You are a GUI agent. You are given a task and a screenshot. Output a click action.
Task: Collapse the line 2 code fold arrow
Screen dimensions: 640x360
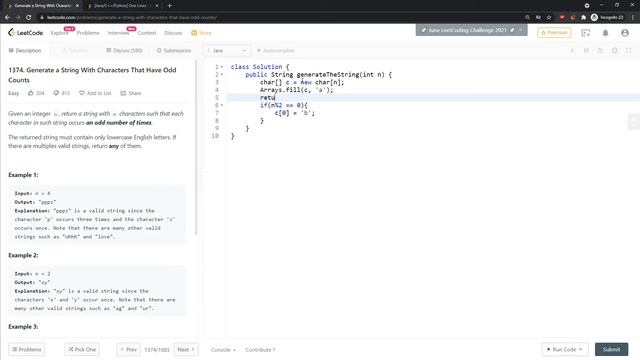(222, 74)
